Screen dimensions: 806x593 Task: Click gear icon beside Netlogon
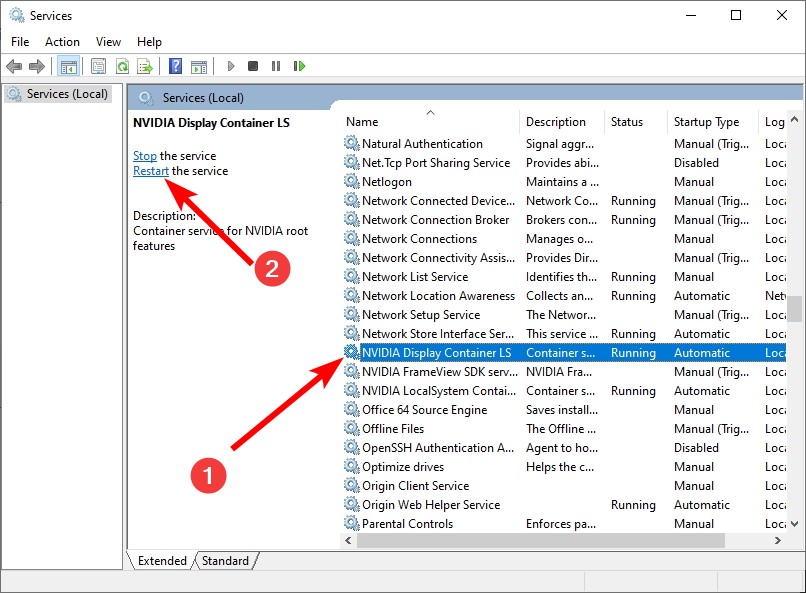[x=352, y=181]
